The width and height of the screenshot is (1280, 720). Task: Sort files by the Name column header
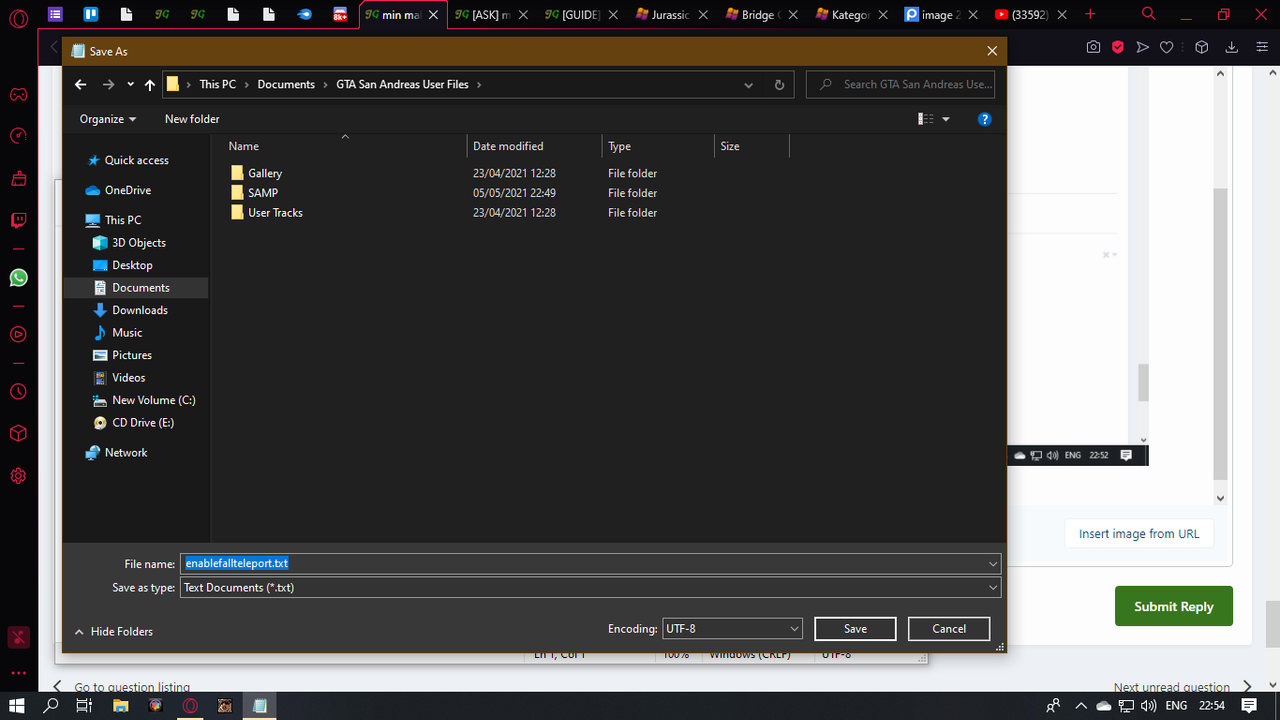(244, 146)
